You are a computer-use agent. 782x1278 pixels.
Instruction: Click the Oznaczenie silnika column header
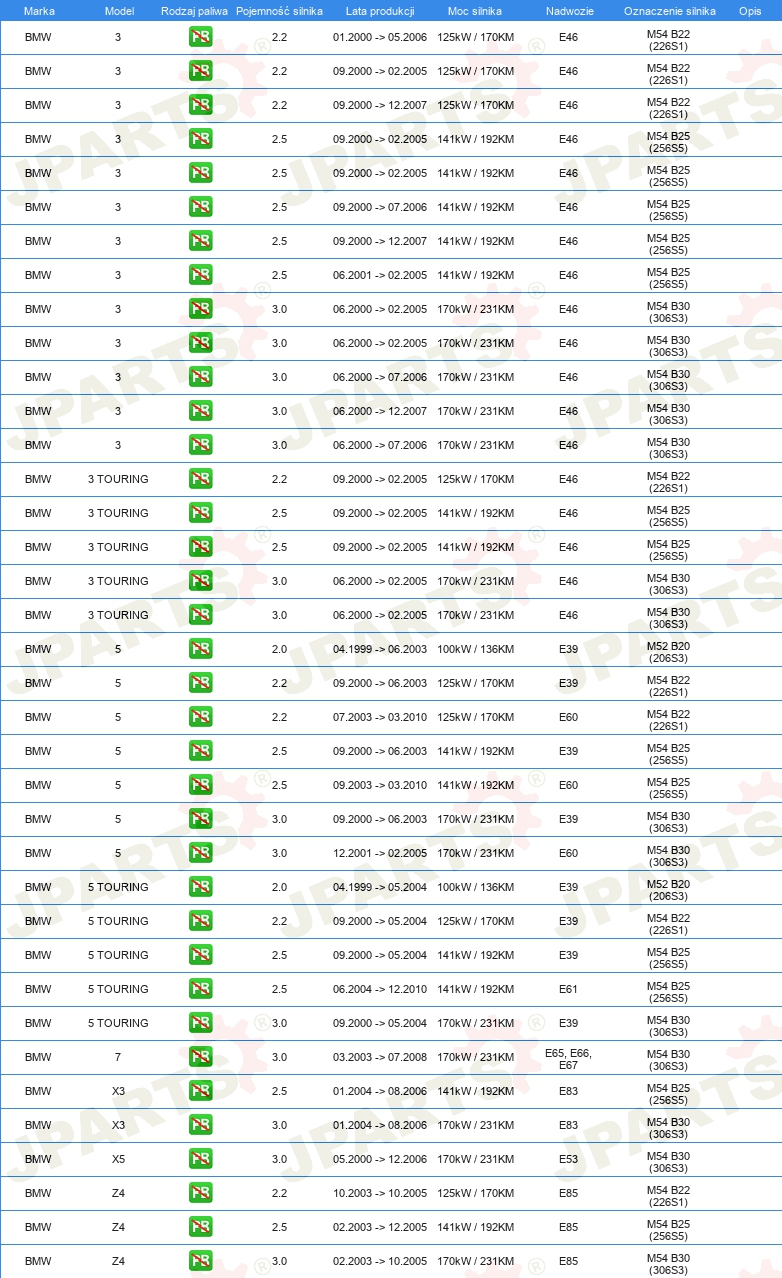(x=669, y=11)
